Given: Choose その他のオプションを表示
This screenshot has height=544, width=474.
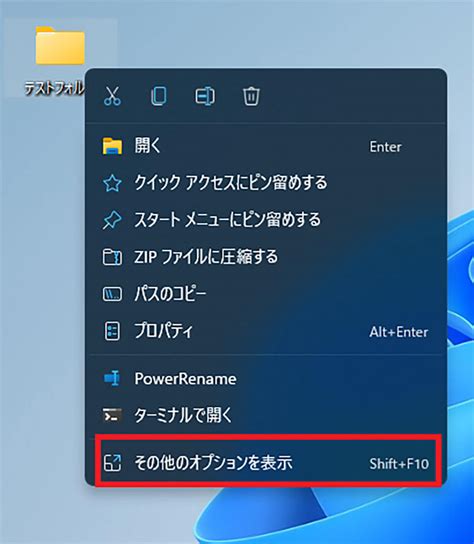Looking at the screenshot, I should [x=266, y=462].
